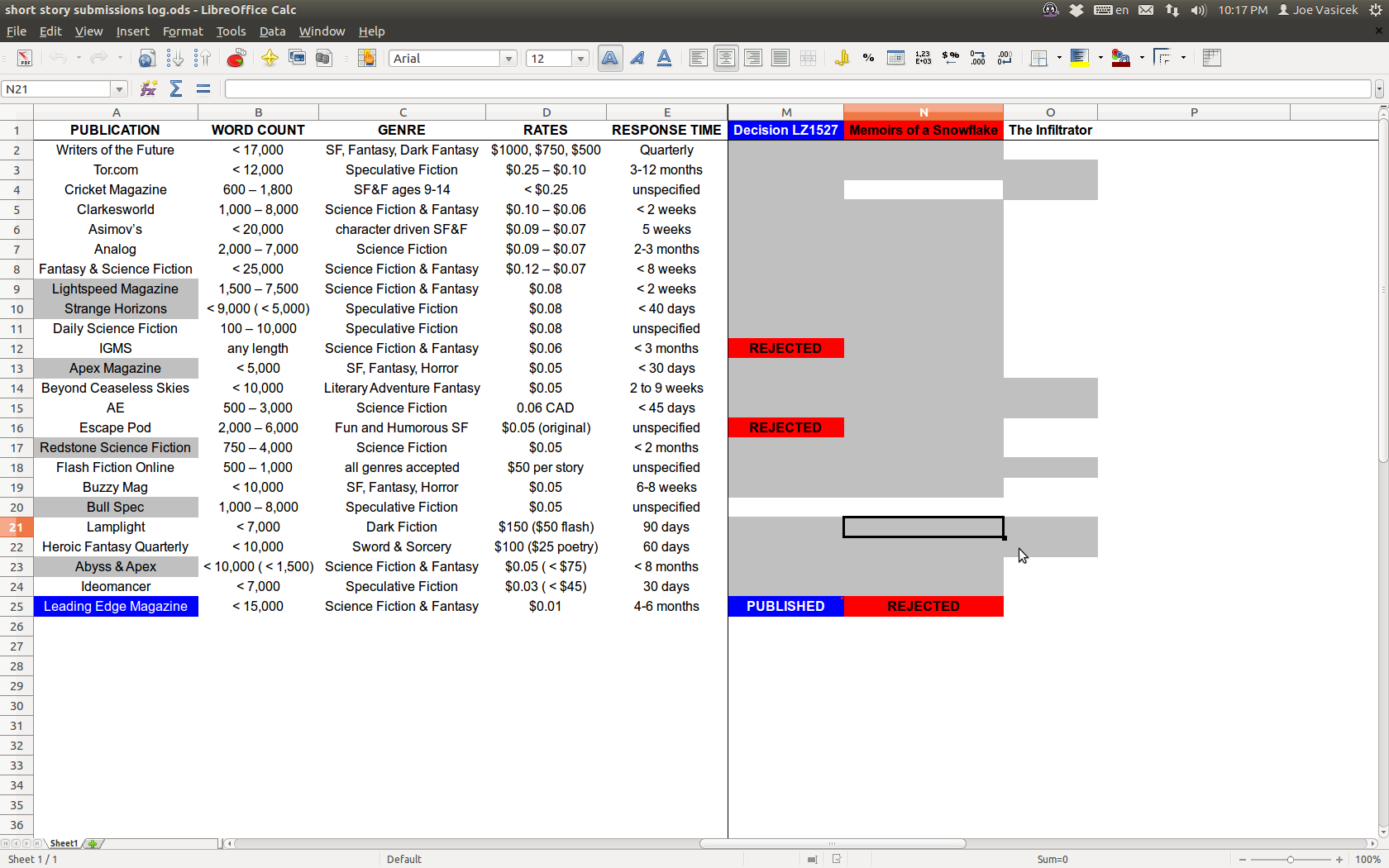The image size is (1389, 868).
Task: Export directly as PDF icon
Action: pyautogui.click(x=25, y=58)
